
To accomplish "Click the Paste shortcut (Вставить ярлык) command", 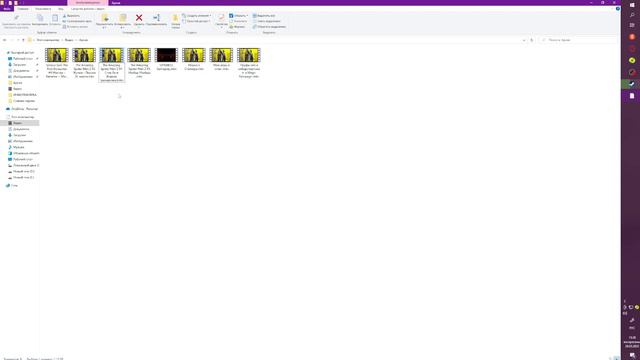I will 76,27.
